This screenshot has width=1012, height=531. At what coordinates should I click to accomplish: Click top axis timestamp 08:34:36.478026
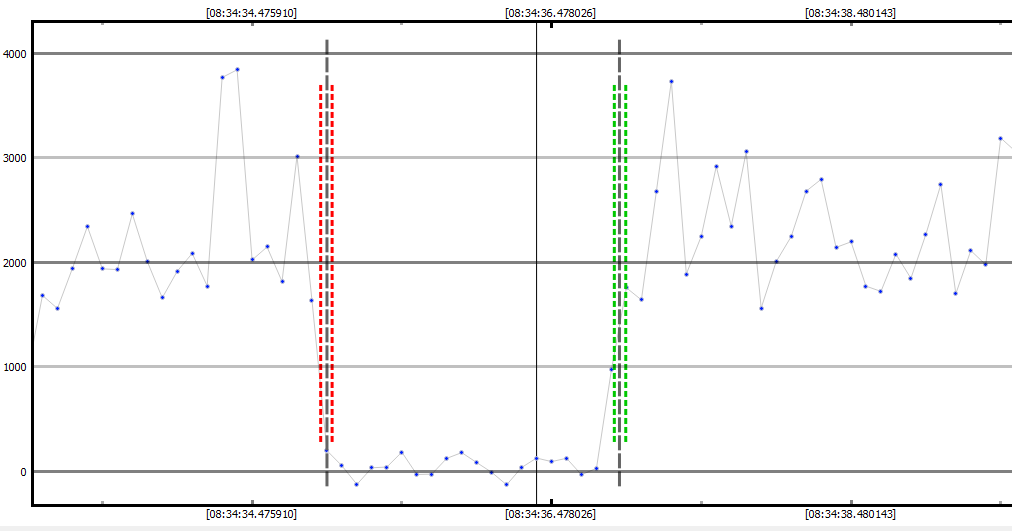(x=551, y=13)
